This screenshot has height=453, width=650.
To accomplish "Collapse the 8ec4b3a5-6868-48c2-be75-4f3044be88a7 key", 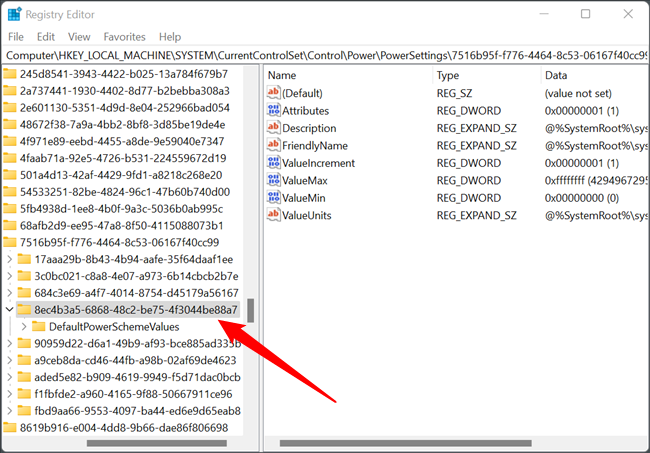I will 10,310.
